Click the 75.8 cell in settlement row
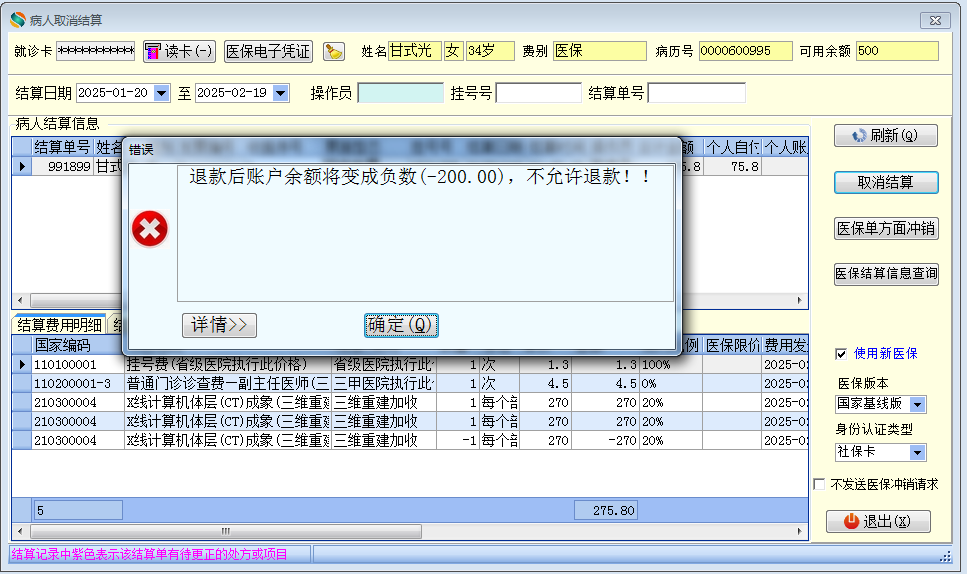 [733, 166]
